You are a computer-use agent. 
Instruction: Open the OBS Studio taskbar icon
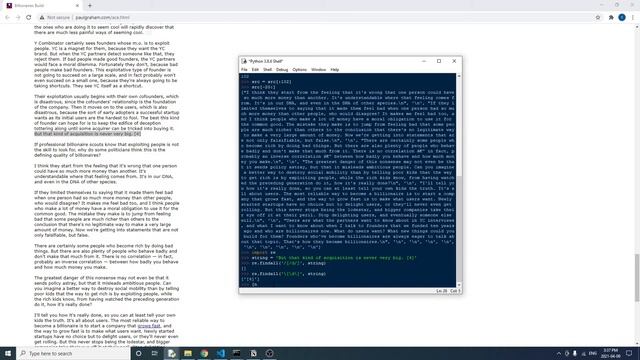pyautogui.click(x=269, y=353)
